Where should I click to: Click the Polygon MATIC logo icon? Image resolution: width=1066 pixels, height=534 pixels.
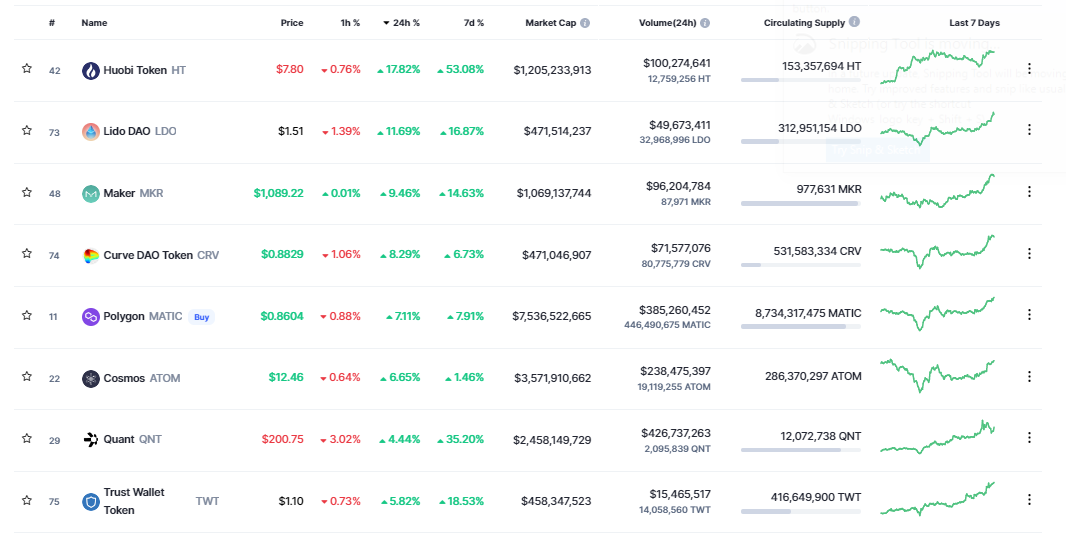[x=91, y=317]
